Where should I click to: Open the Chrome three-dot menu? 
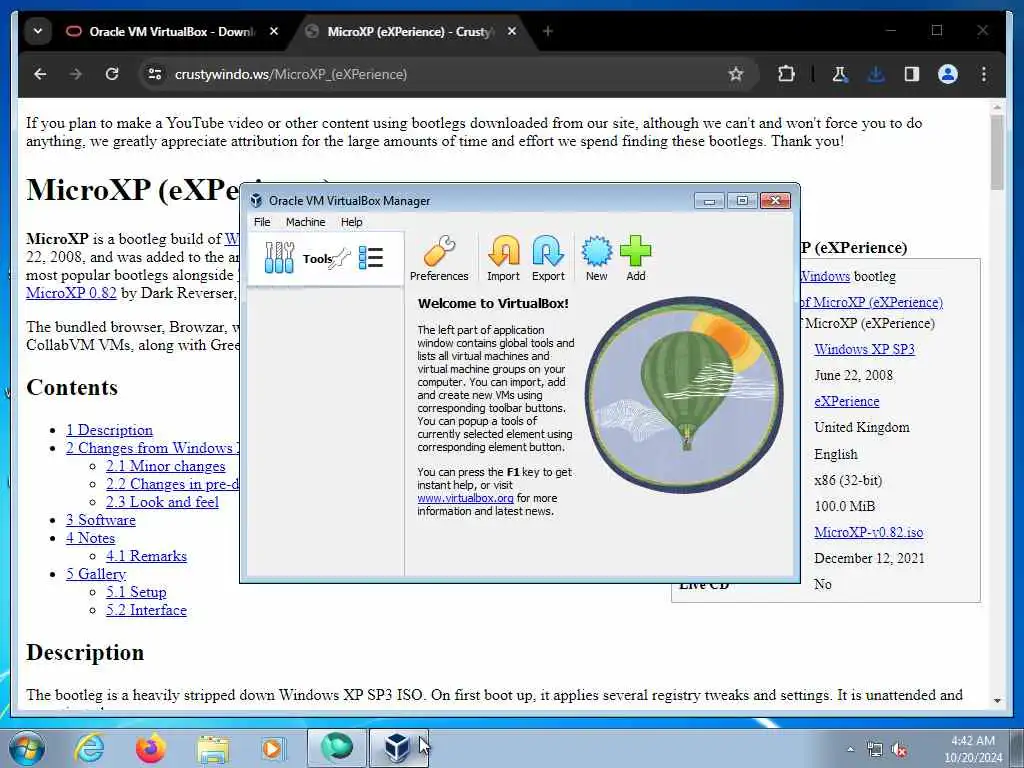(x=984, y=74)
